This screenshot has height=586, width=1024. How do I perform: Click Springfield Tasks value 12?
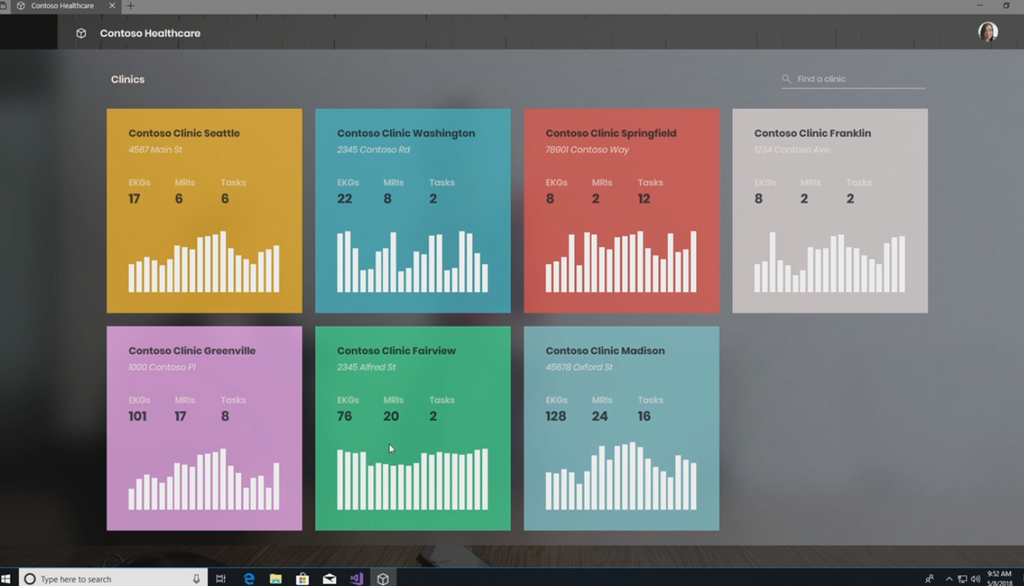[x=644, y=199]
